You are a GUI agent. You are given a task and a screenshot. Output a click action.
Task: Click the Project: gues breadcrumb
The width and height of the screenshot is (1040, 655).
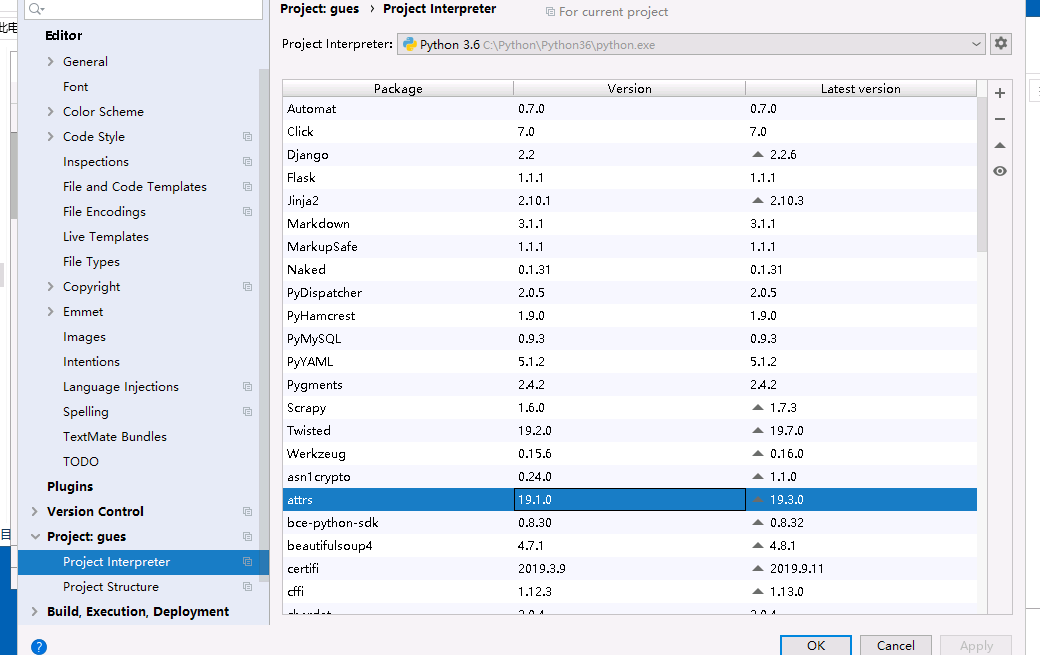pos(320,9)
